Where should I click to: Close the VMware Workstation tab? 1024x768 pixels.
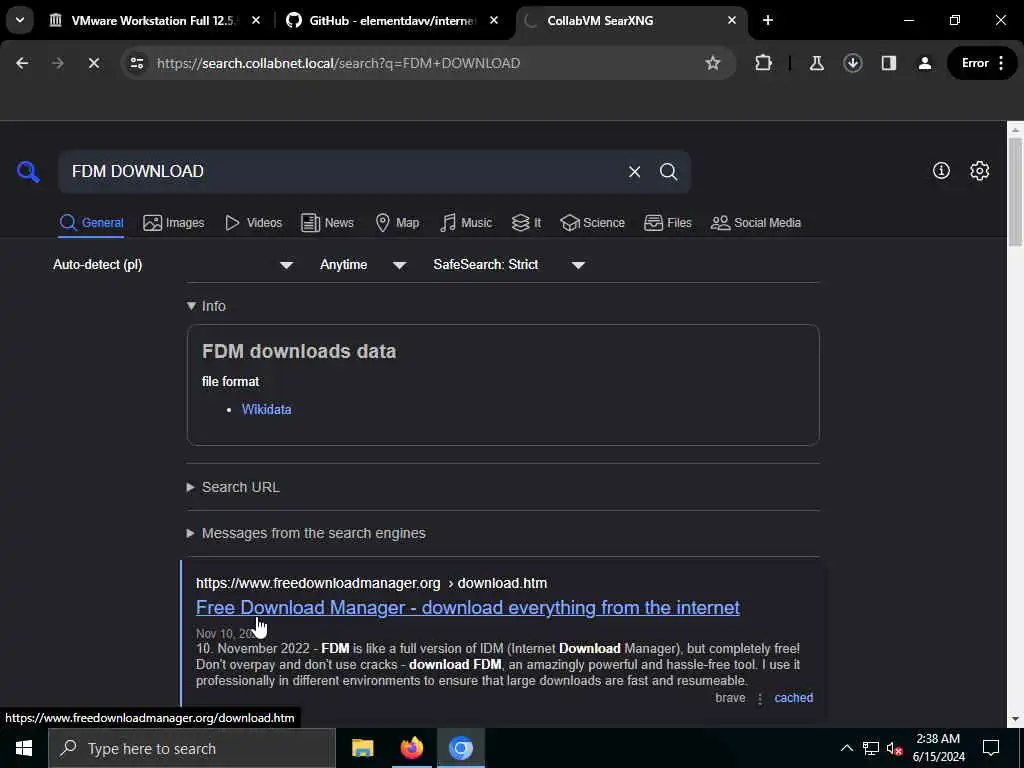(256, 21)
